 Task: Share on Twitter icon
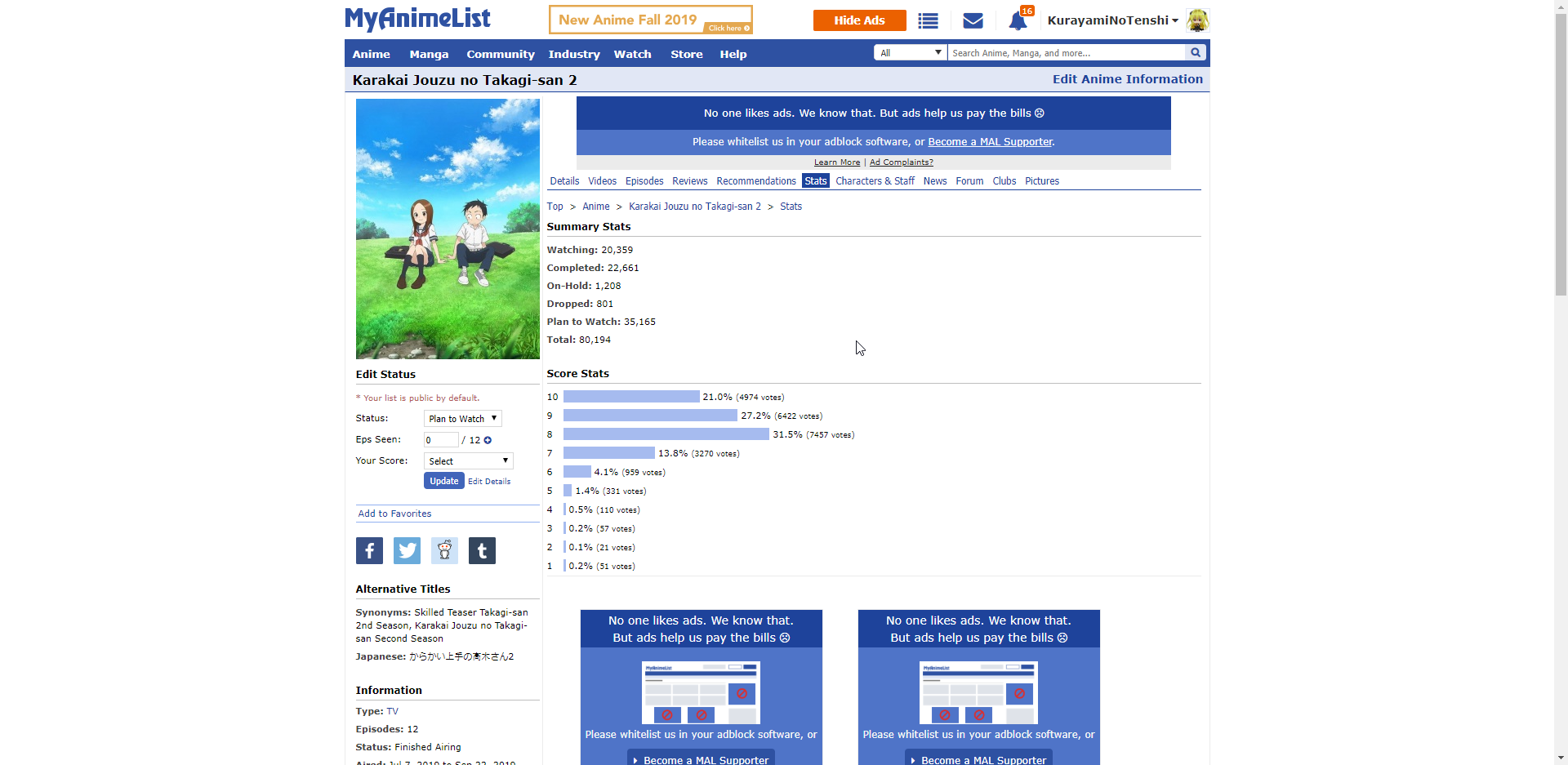coord(407,551)
